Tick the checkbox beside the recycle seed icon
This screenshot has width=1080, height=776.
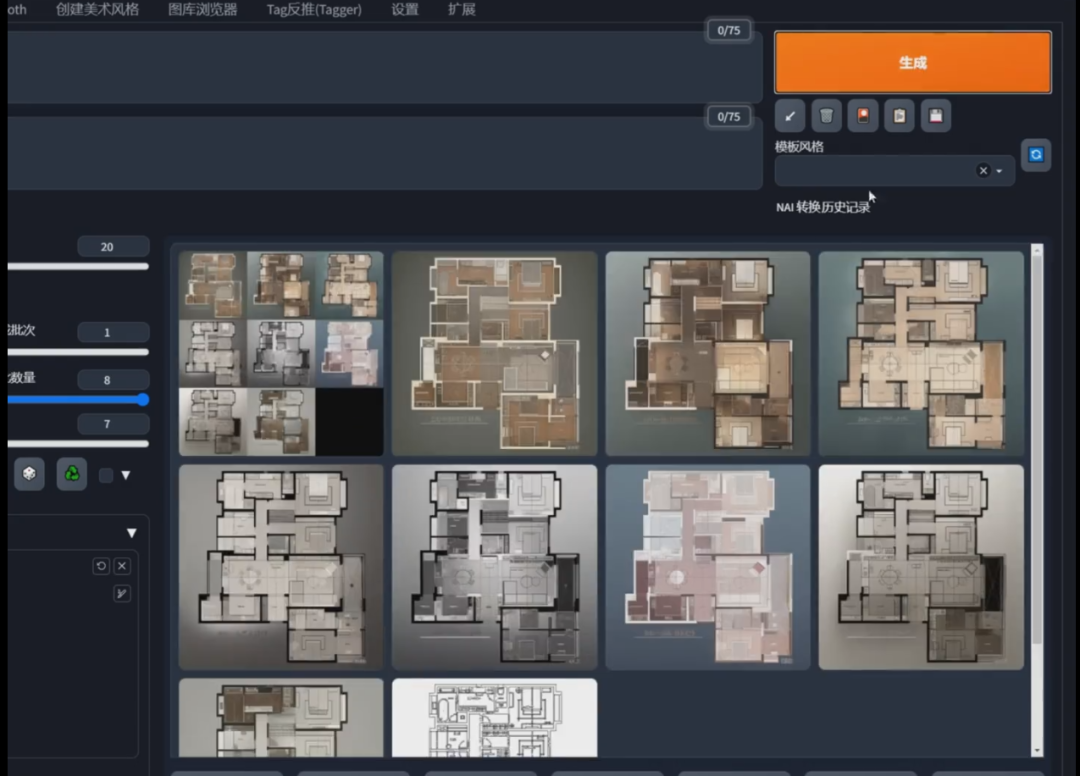click(x=106, y=475)
